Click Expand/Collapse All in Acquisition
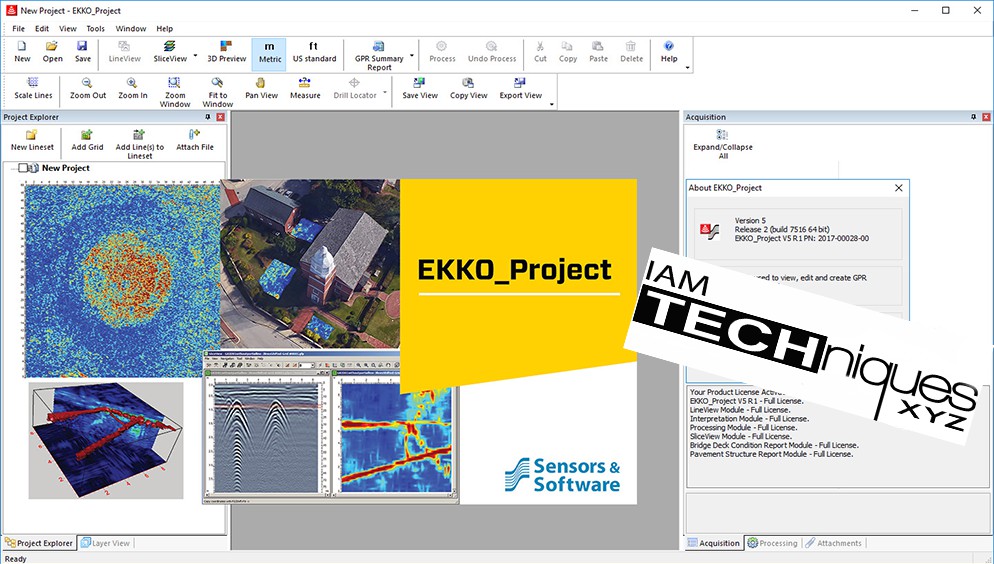 click(723, 144)
